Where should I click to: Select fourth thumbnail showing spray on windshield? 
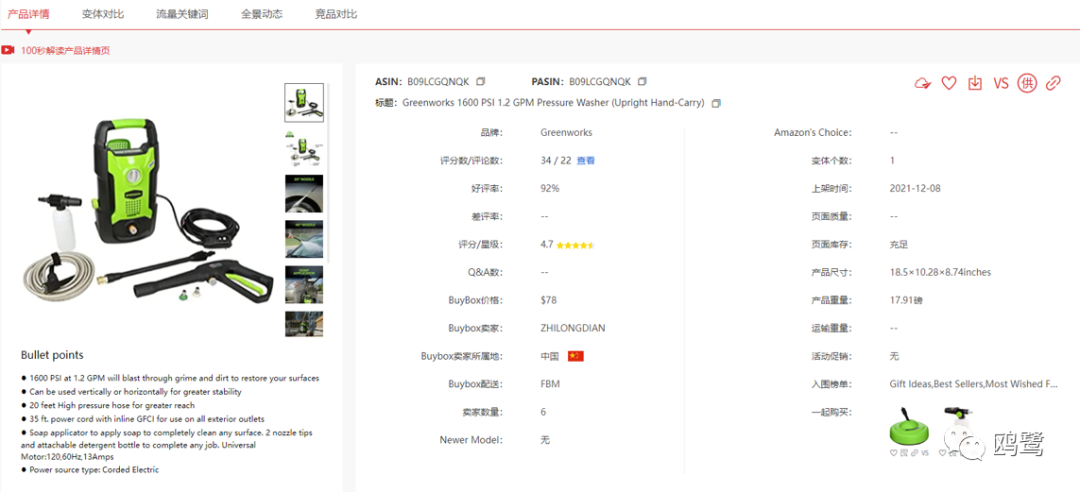[x=304, y=239]
